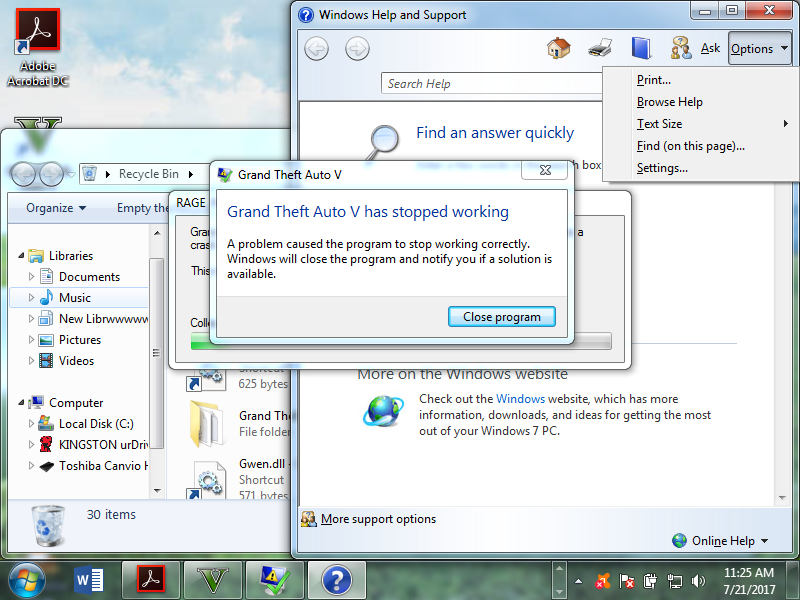Select New Librwwwww library item

click(x=104, y=318)
